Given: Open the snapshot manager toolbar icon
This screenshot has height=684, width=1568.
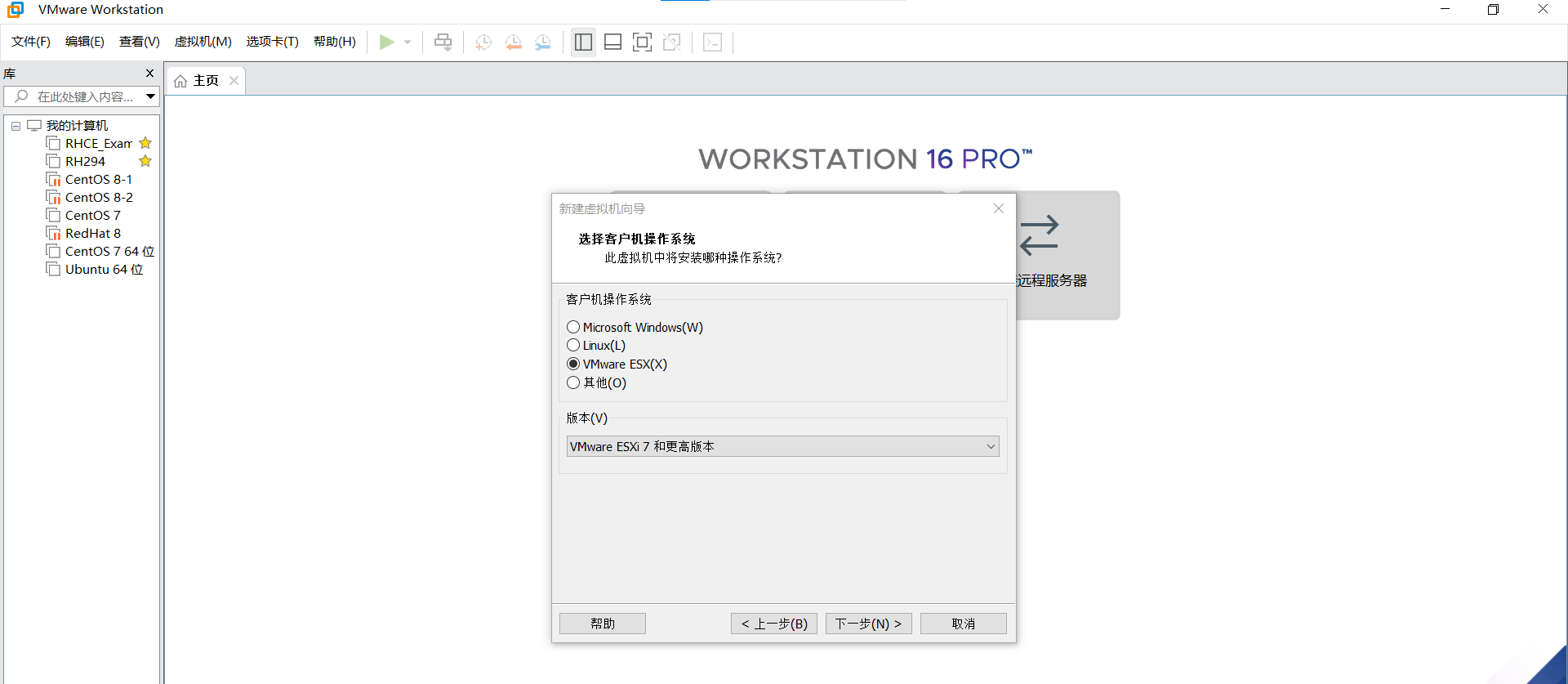Looking at the screenshot, I should point(543,42).
